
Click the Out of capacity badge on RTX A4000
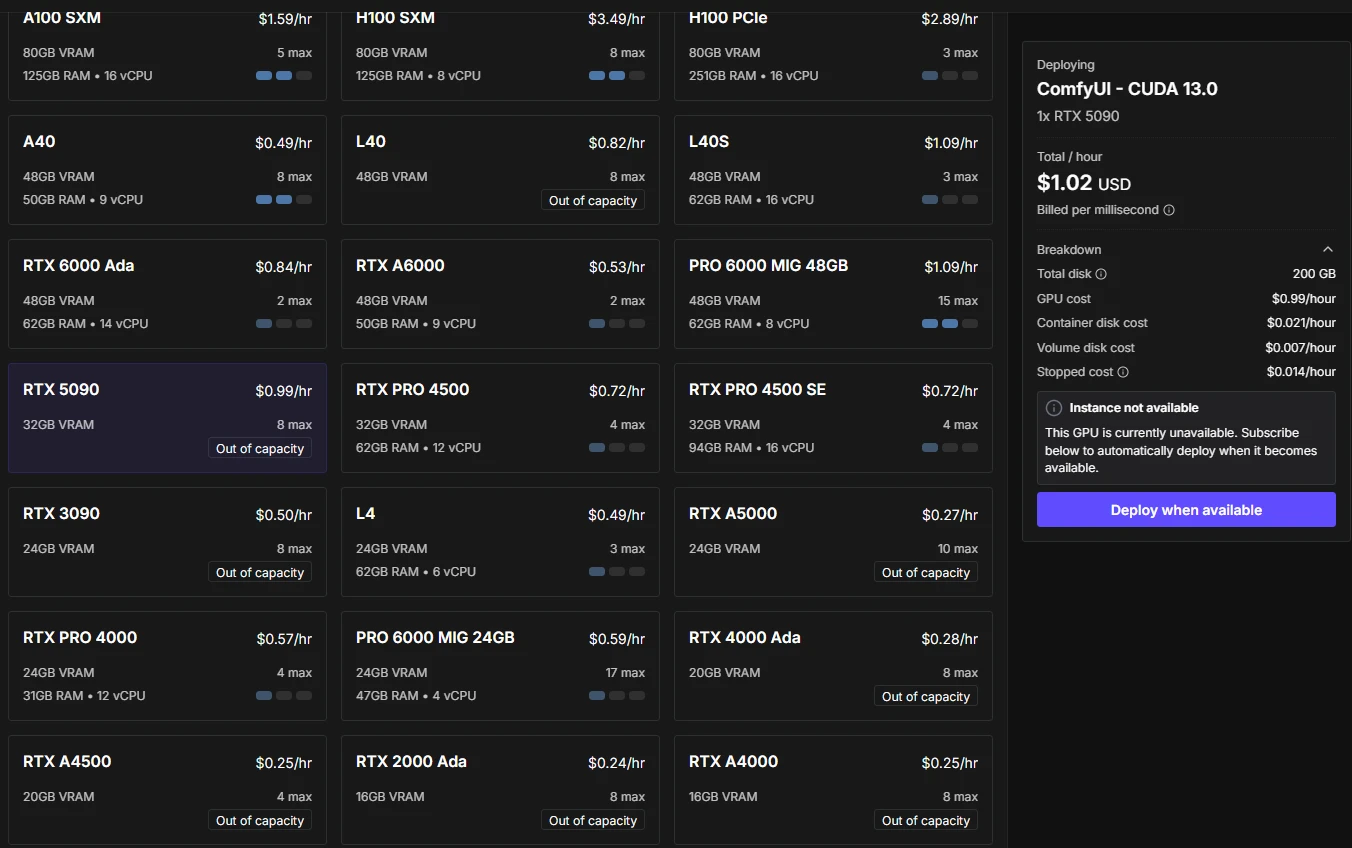926,821
